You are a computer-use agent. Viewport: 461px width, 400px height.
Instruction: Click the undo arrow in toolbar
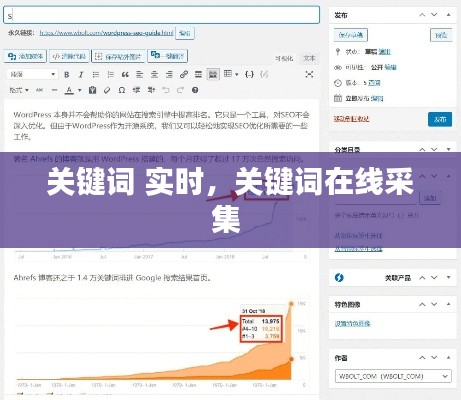point(166,90)
